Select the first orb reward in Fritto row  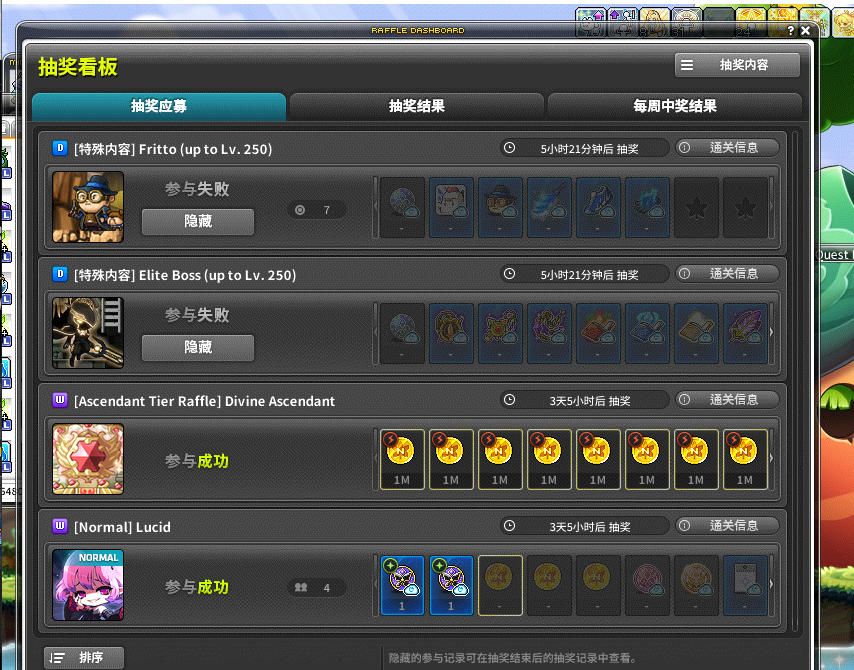pos(402,207)
